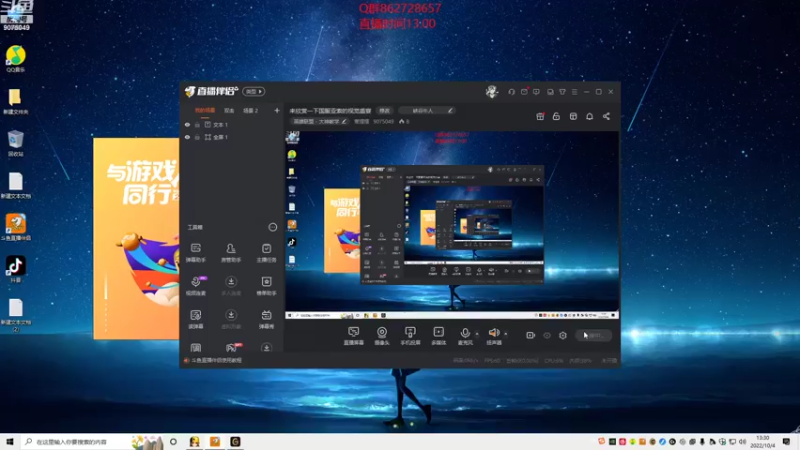Add a live screen capture source (直播屏幕)
The height and width of the screenshot is (450, 800).
(x=353, y=336)
